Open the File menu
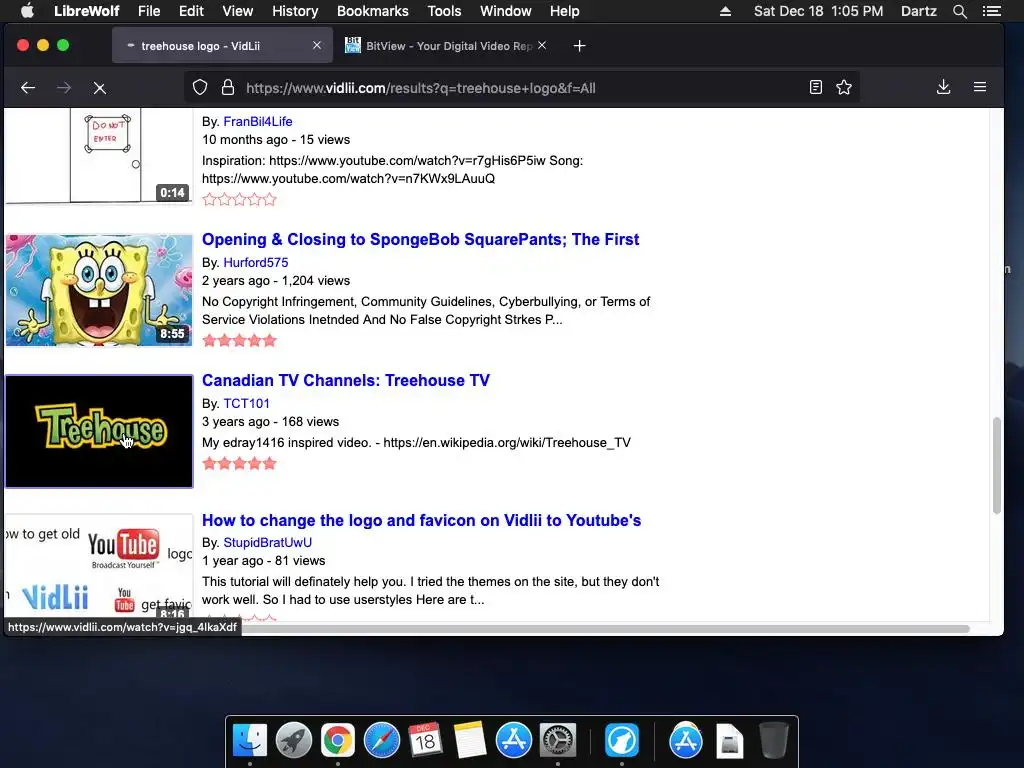This screenshot has height=768, width=1024. (x=149, y=11)
